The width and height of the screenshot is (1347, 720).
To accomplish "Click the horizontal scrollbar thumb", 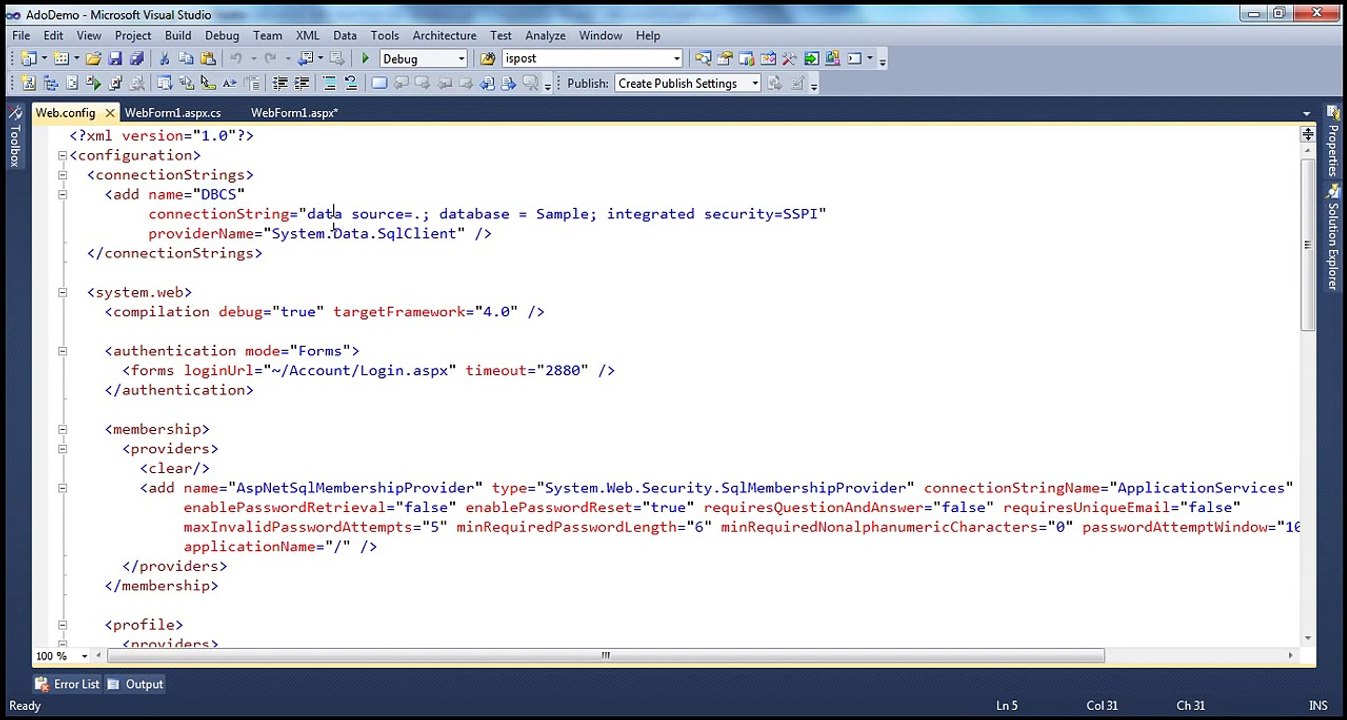I will coord(605,656).
